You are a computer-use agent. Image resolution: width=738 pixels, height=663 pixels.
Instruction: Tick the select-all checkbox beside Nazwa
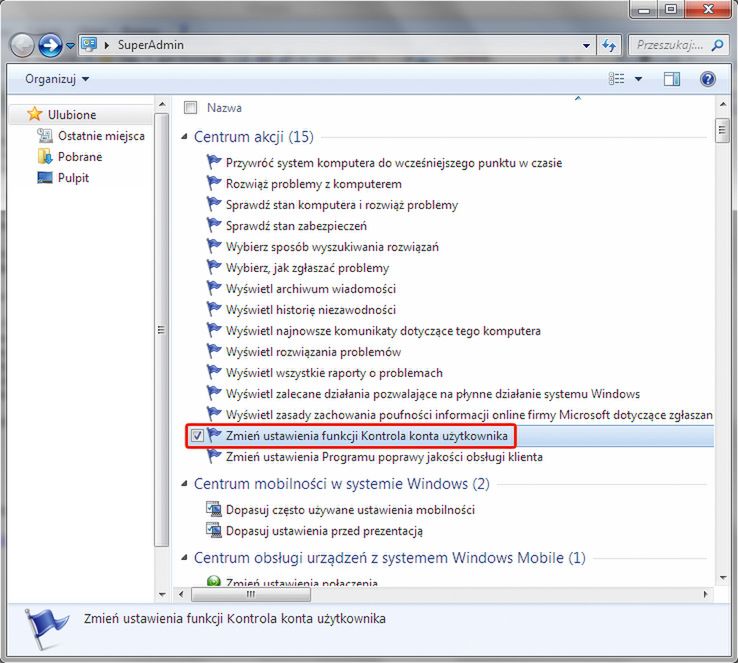191,108
